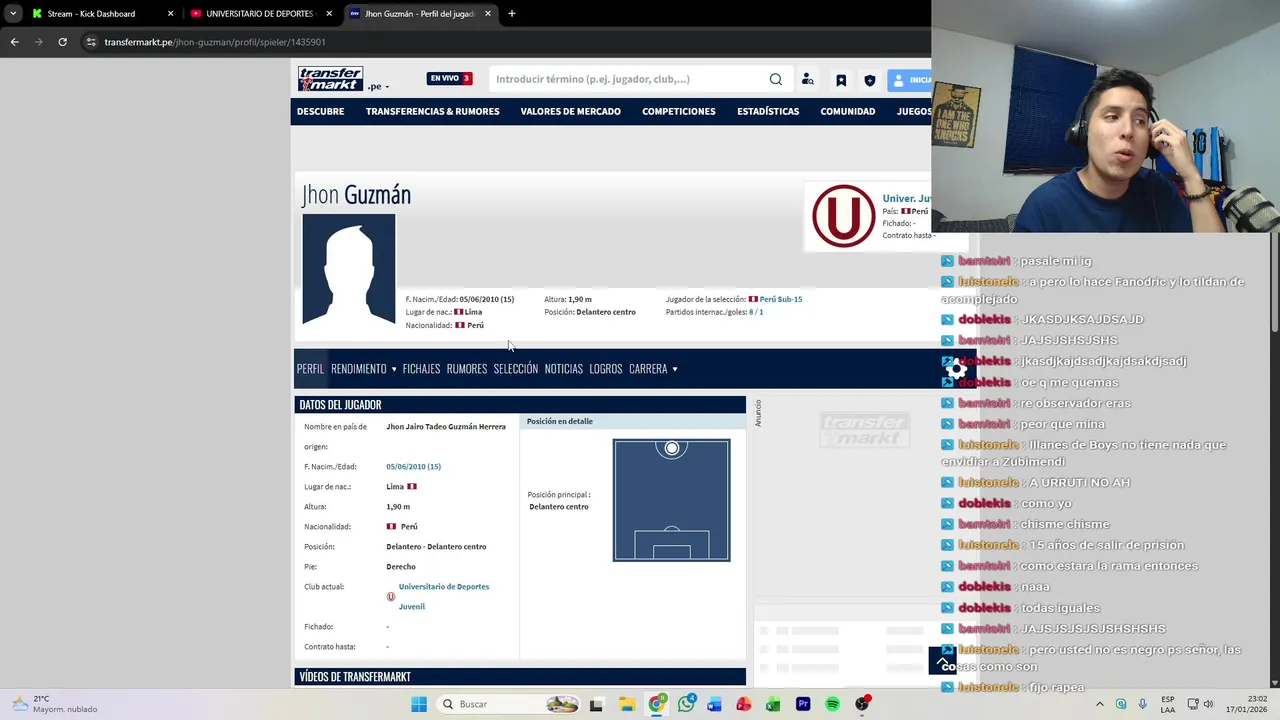
Task: Click the centre-forward marker on the pitch
Action: (672, 449)
